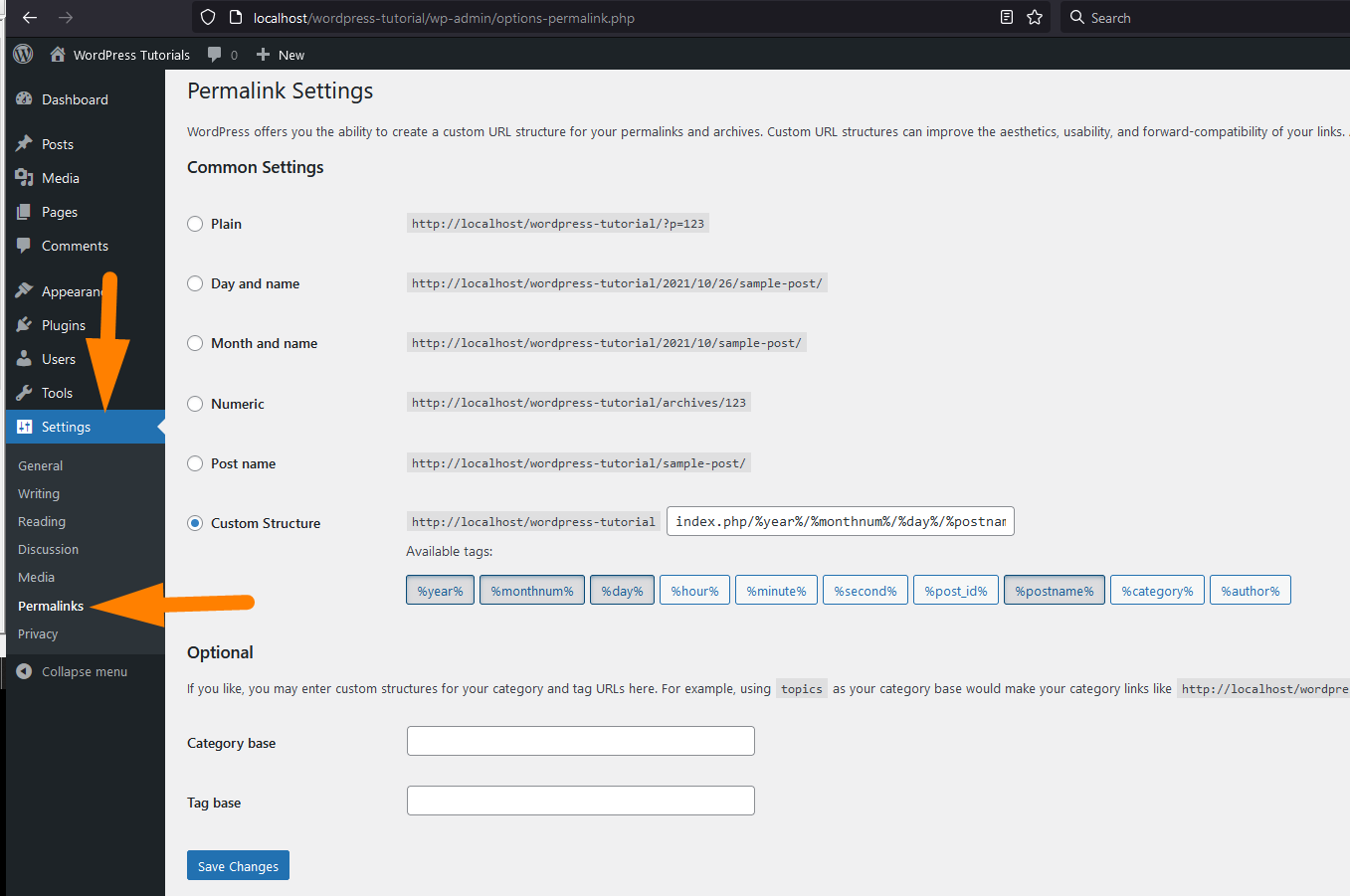Open the Media library camera icon
The image size is (1350, 896).
24,177
